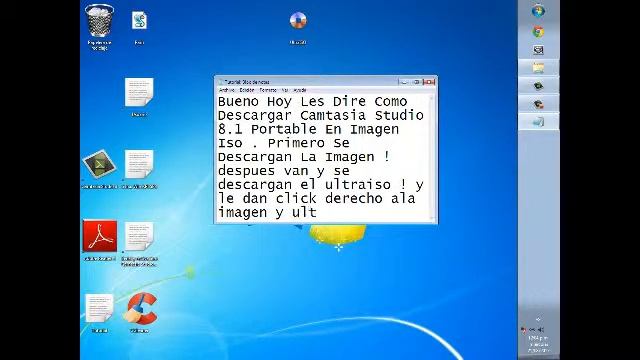Open the text document icon under the script file
Screen dimensions: 640x360
(139, 92)
